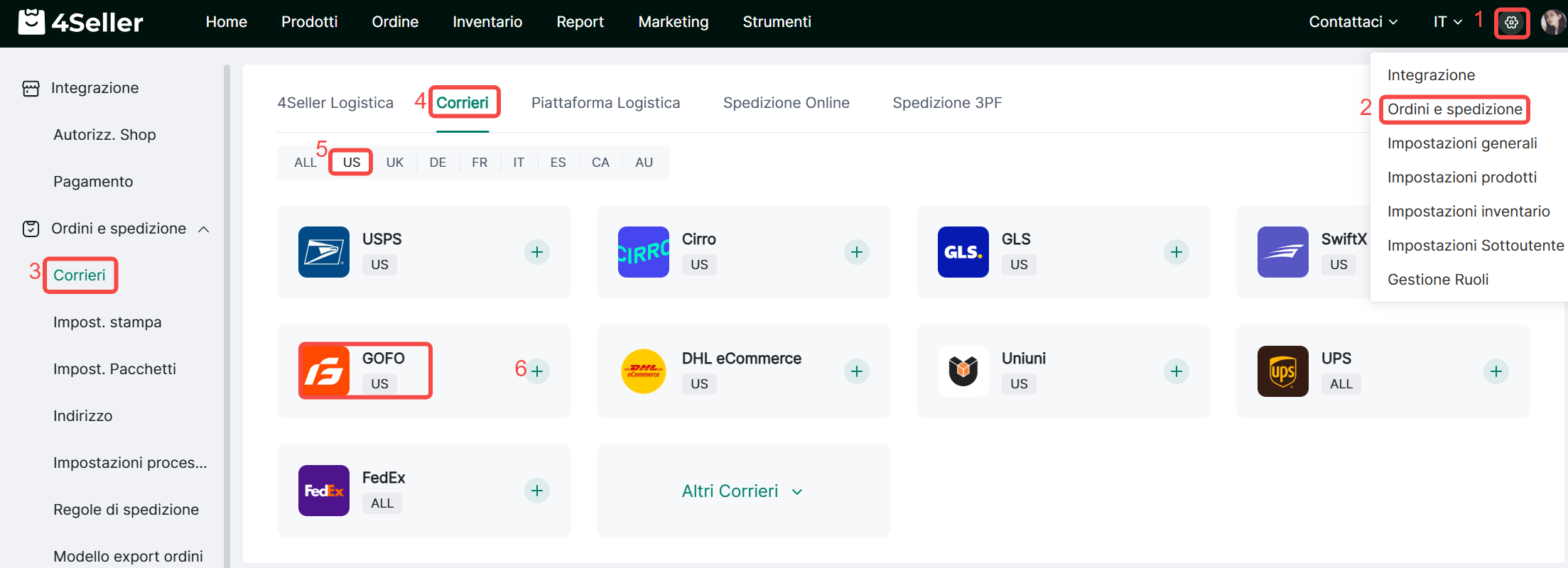The image size is (1568, 568).
Task: Add the GOFO carrier with plus icon
Action: point(537,371)
